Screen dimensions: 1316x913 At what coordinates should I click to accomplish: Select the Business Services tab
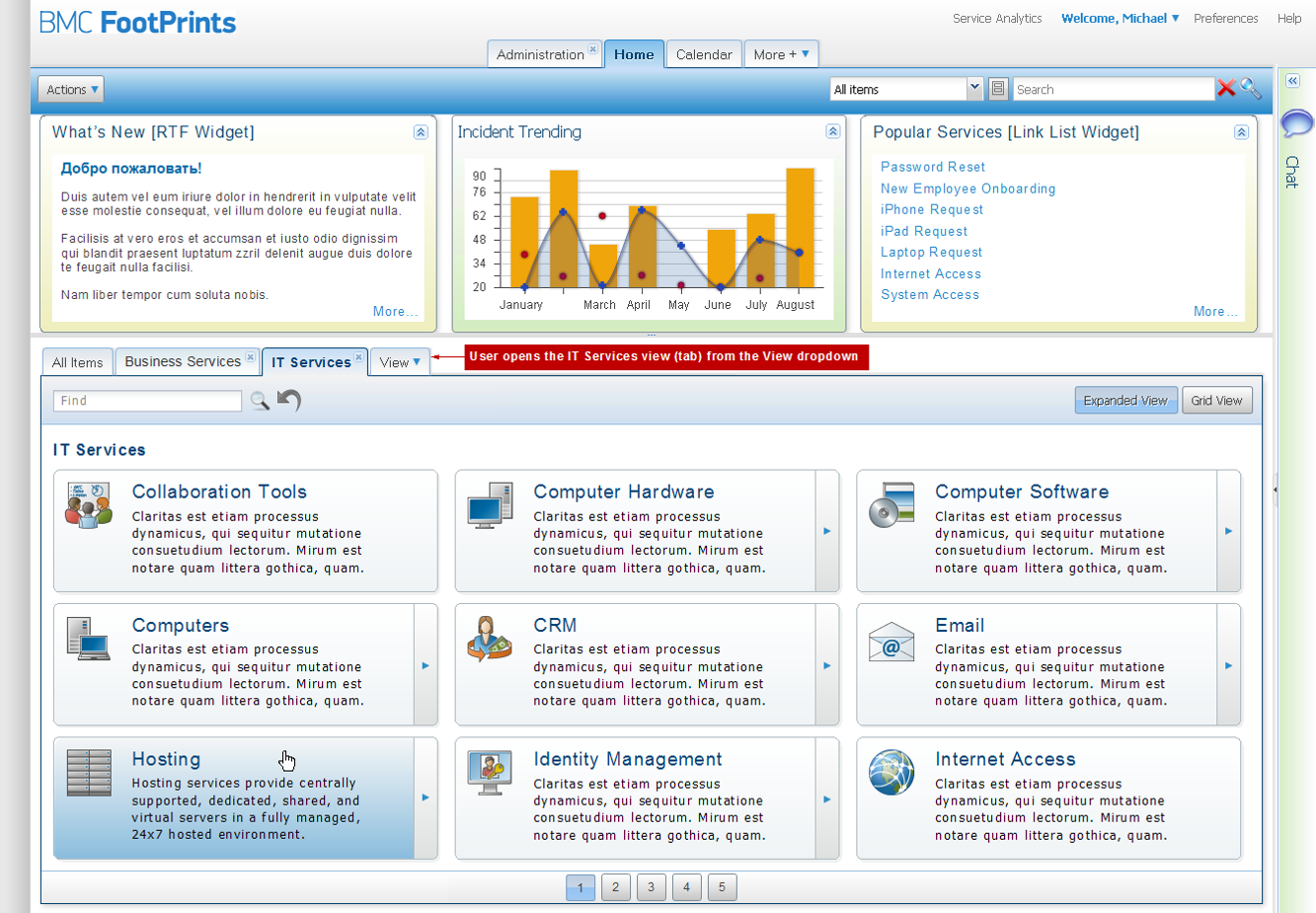(183, 361)
